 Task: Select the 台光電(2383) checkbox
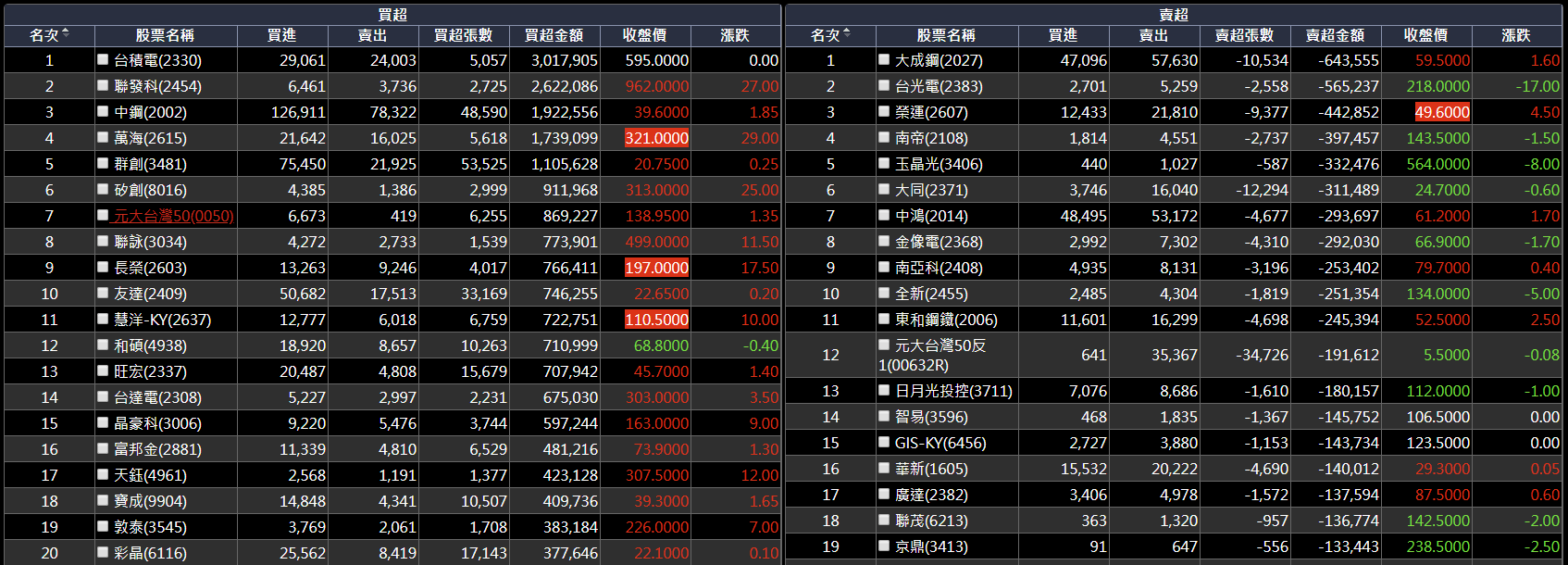884,85
